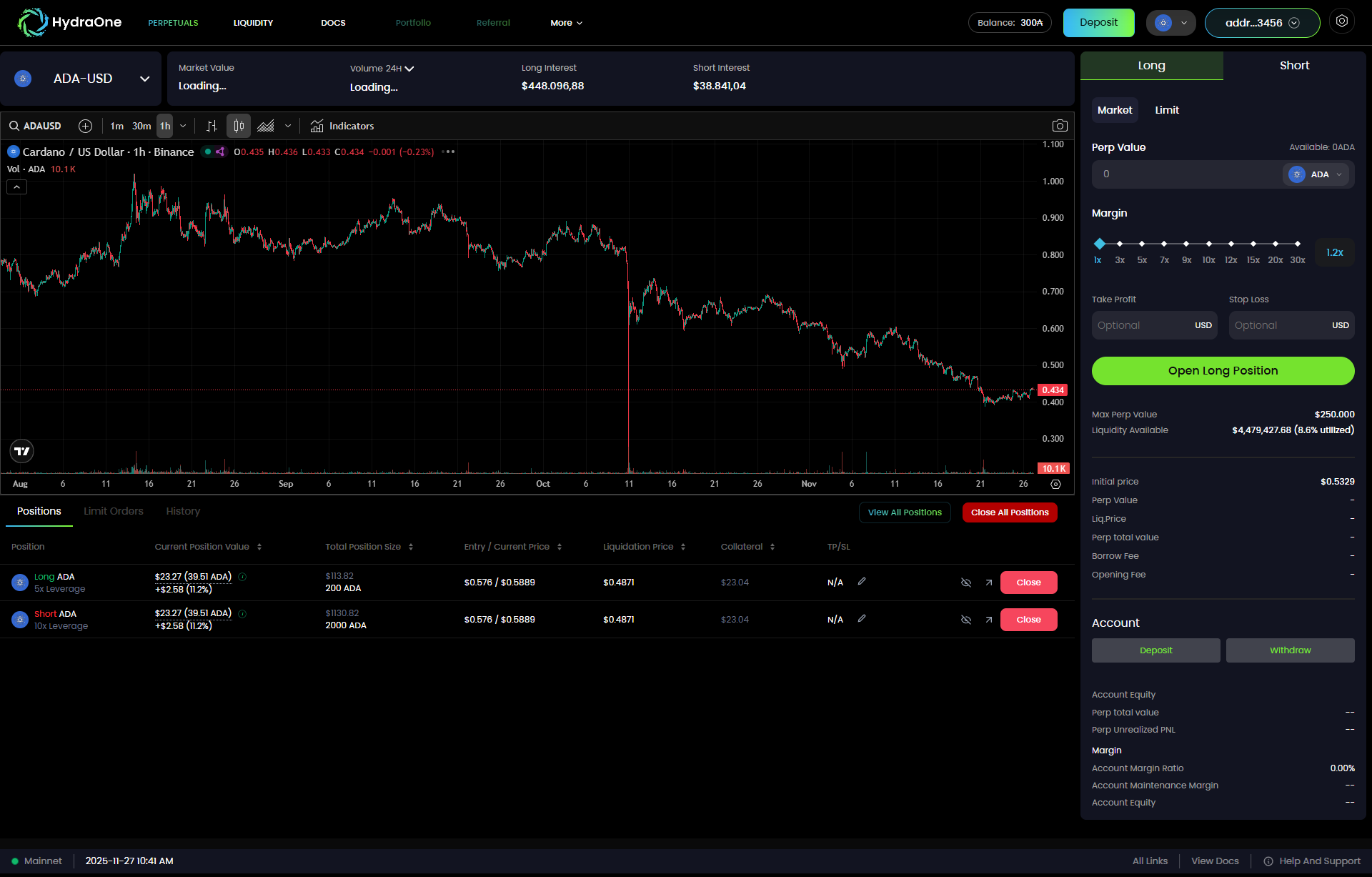Select the Limit order type tab
1372x877 pixels.
click(1166, 110)
